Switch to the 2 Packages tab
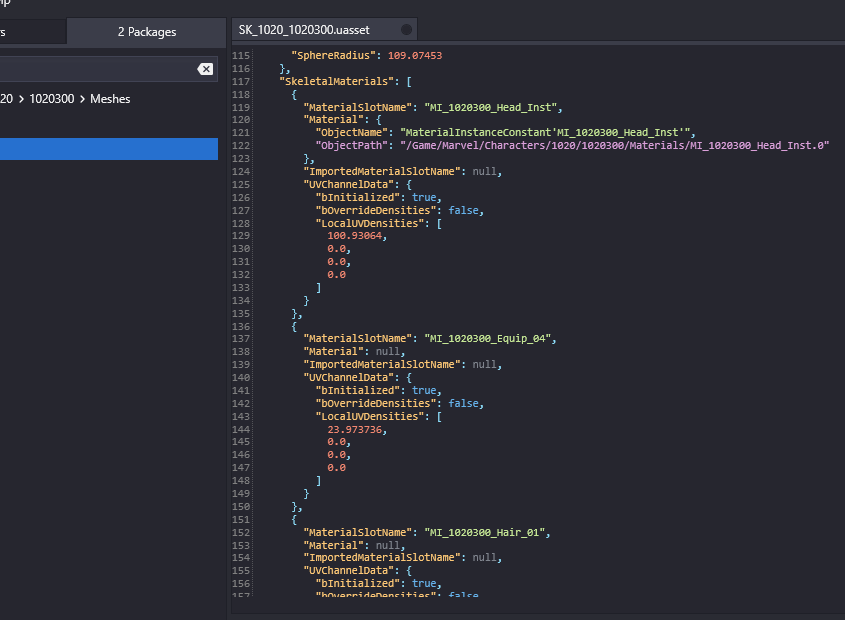The image size is (845, 620). [147, 32]
